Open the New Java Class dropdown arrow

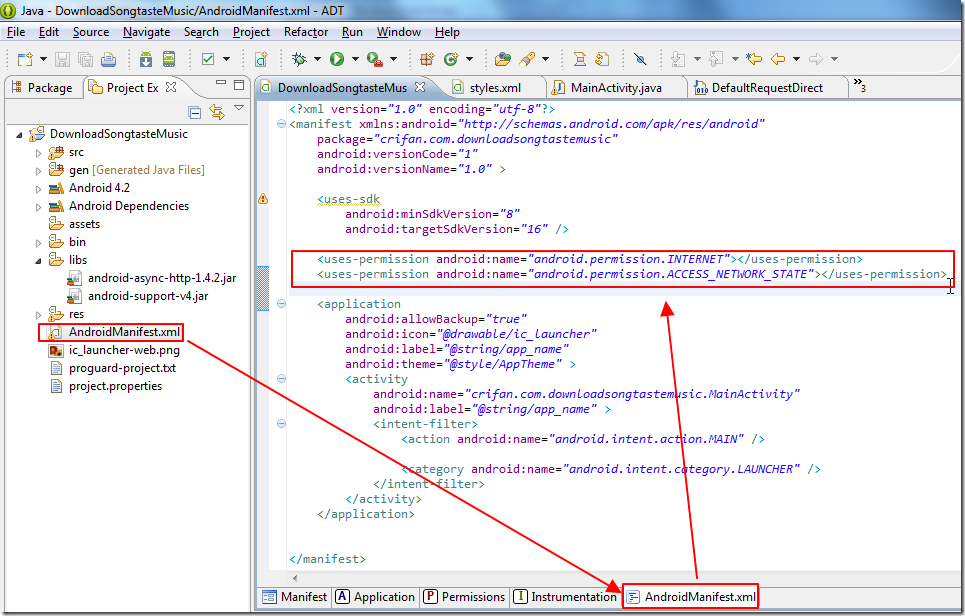click(x=470, y=59)
